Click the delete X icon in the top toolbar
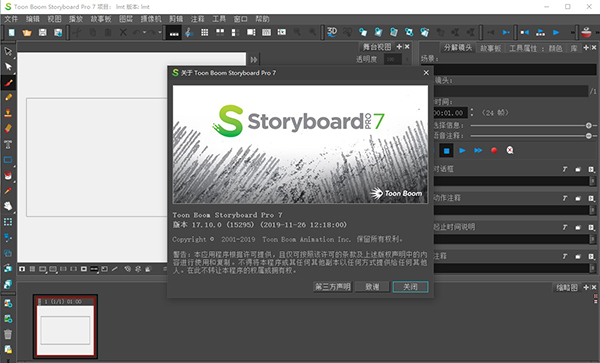600x363 pixels. 123,33
